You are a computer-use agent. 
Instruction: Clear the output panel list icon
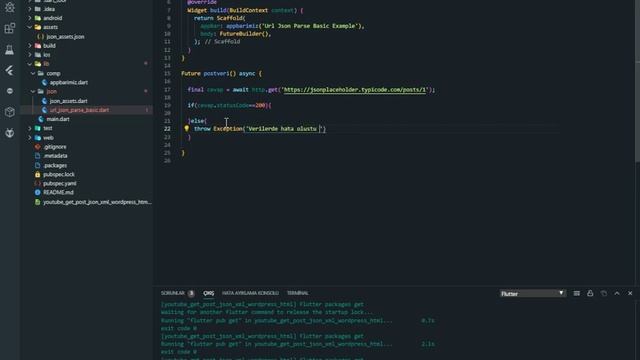tap(576, 293)
